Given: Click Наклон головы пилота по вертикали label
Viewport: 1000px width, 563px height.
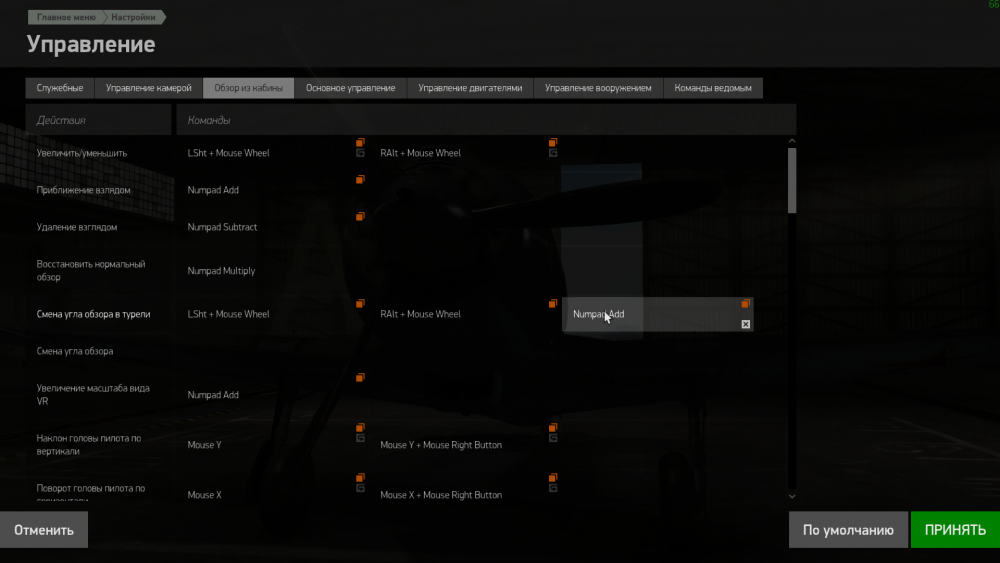Looking at the screenshot, I should 89,444.
